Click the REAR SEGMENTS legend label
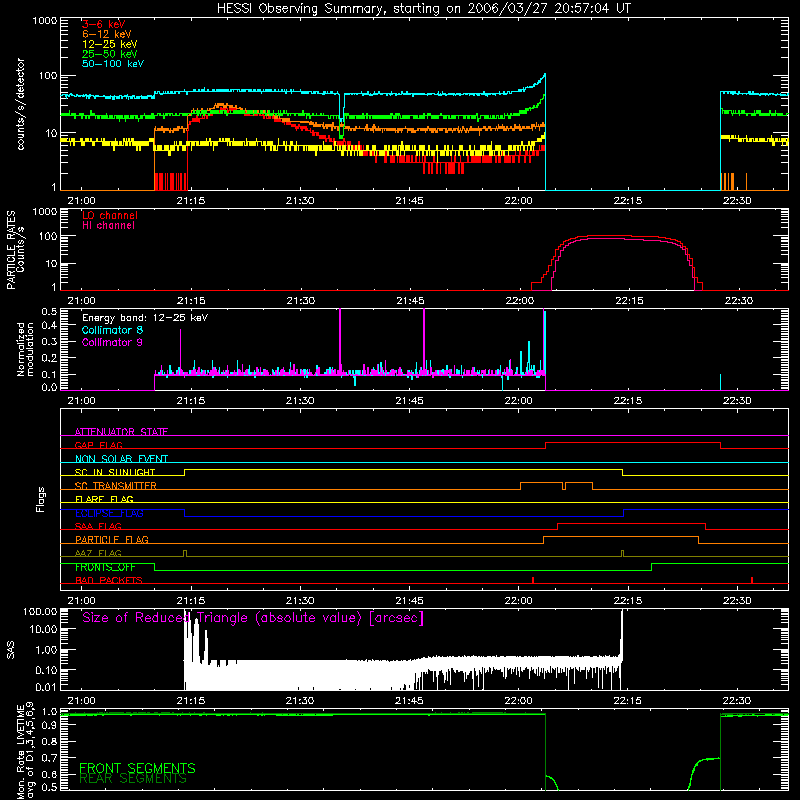Image resolution: width=800 pixels, height=800 pixels. tap(133, 779)
